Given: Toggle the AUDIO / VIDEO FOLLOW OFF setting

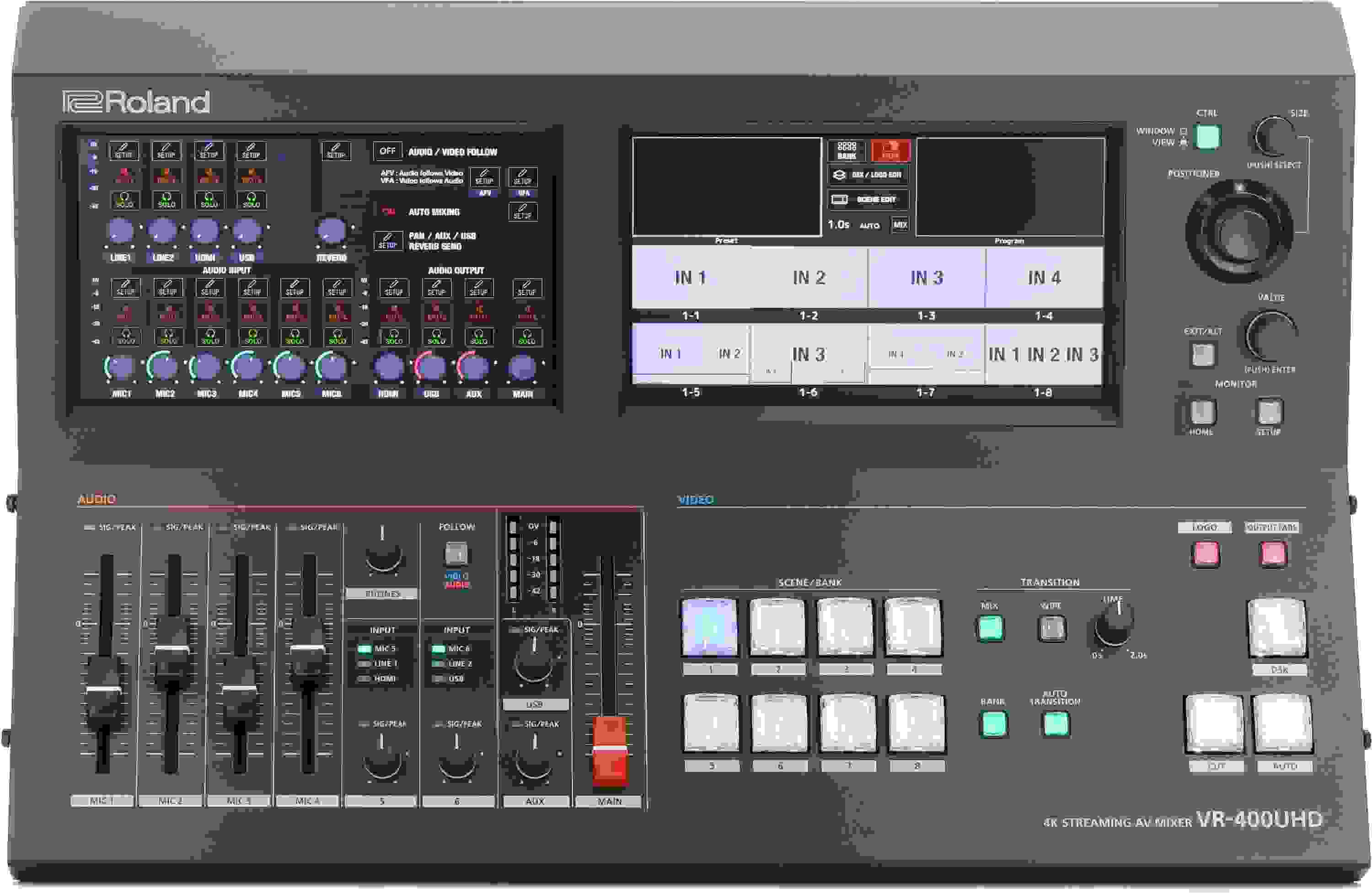Looking at the screenshot, I should [389, 151].
